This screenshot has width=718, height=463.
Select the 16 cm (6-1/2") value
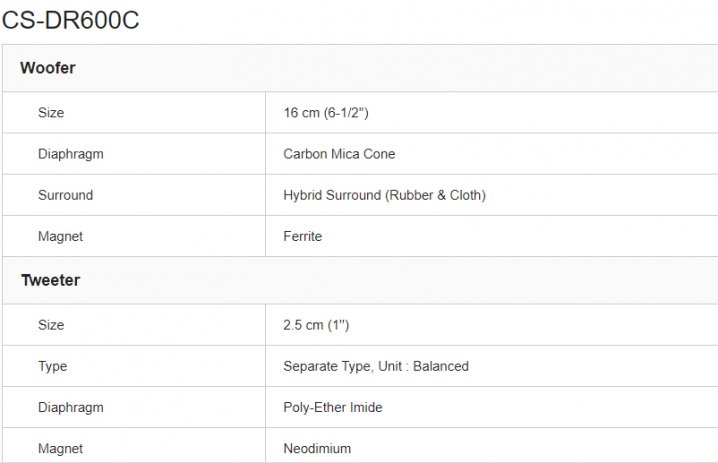326,113
